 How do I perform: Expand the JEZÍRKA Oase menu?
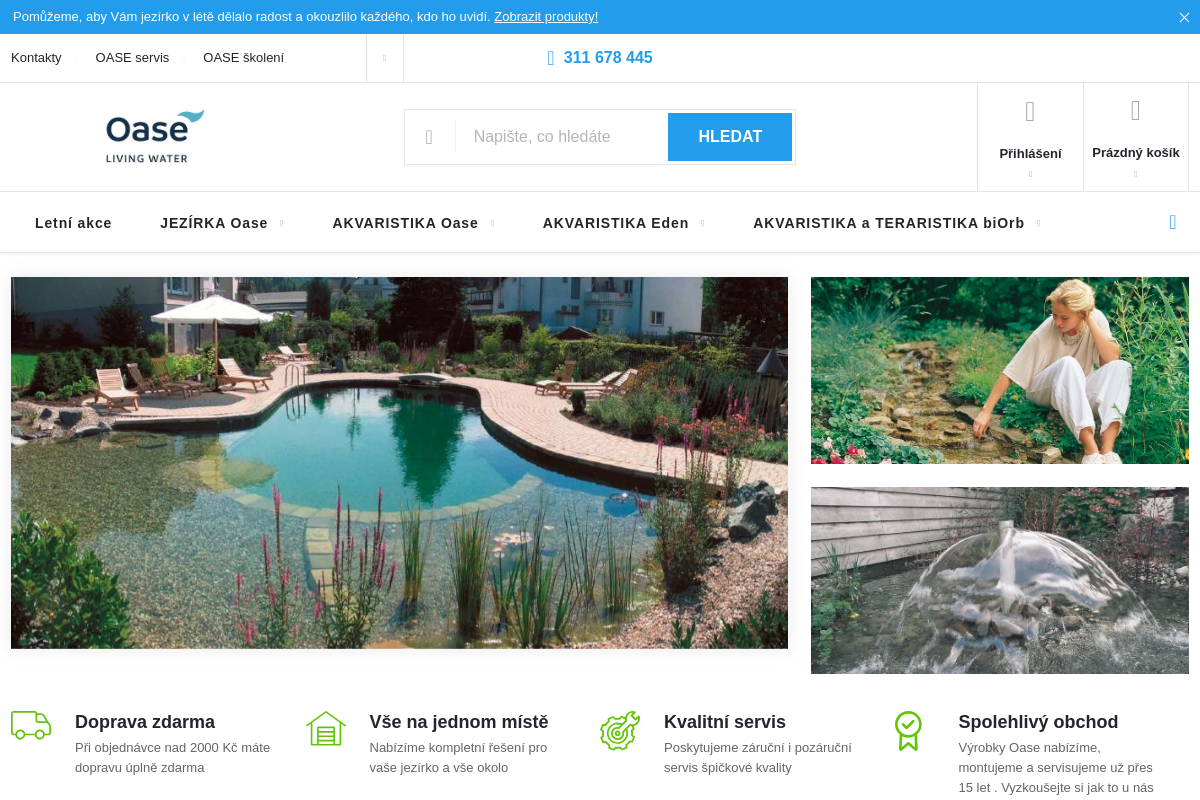(x=282, y=223)
